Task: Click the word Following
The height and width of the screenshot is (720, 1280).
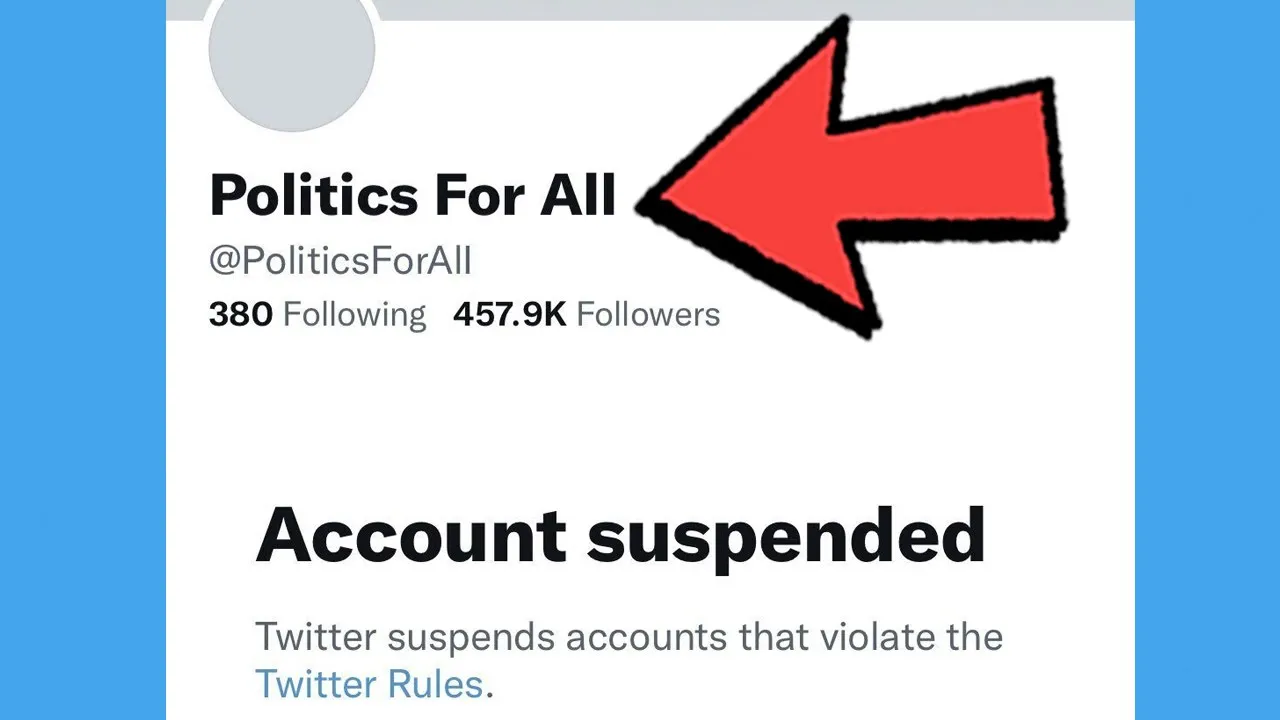Action: (x=354, y=315)
